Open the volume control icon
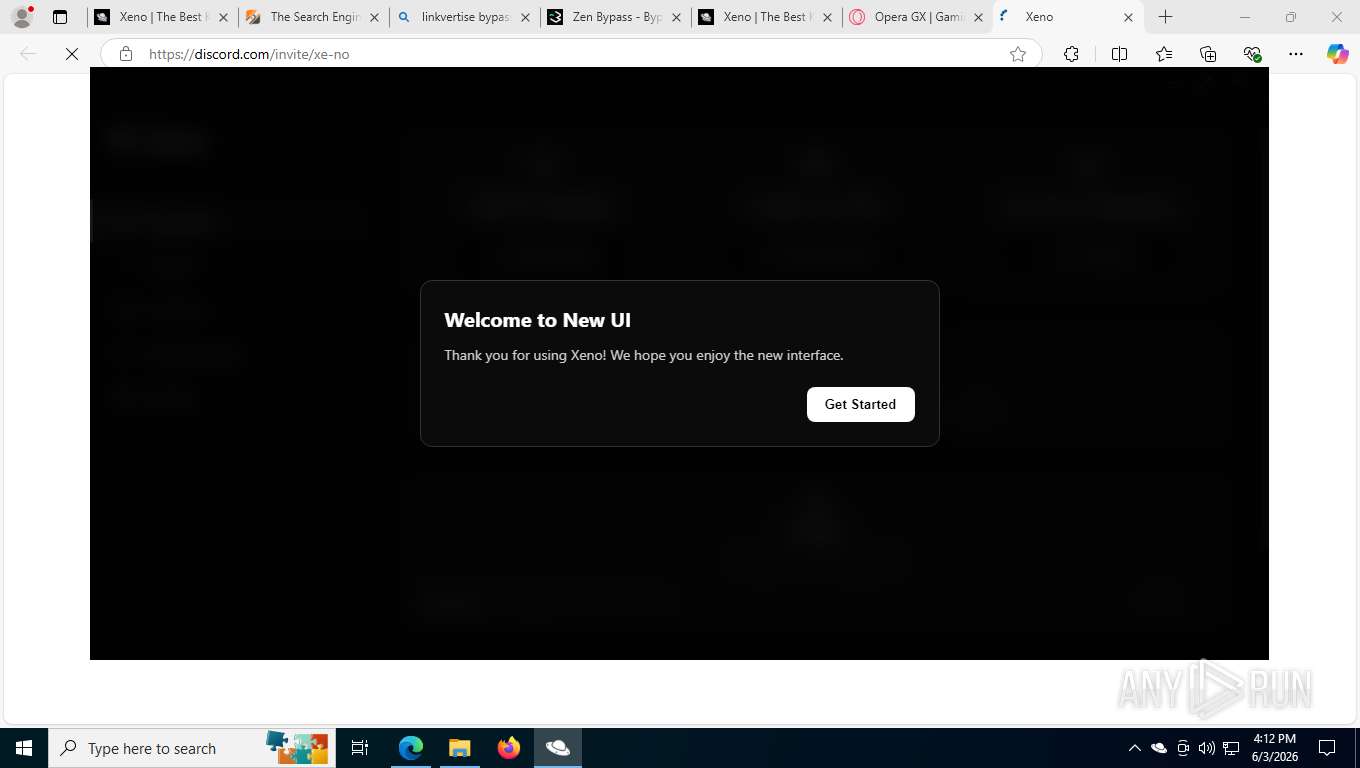Screen dimensions: 1360x768 tap(1206, 748)
